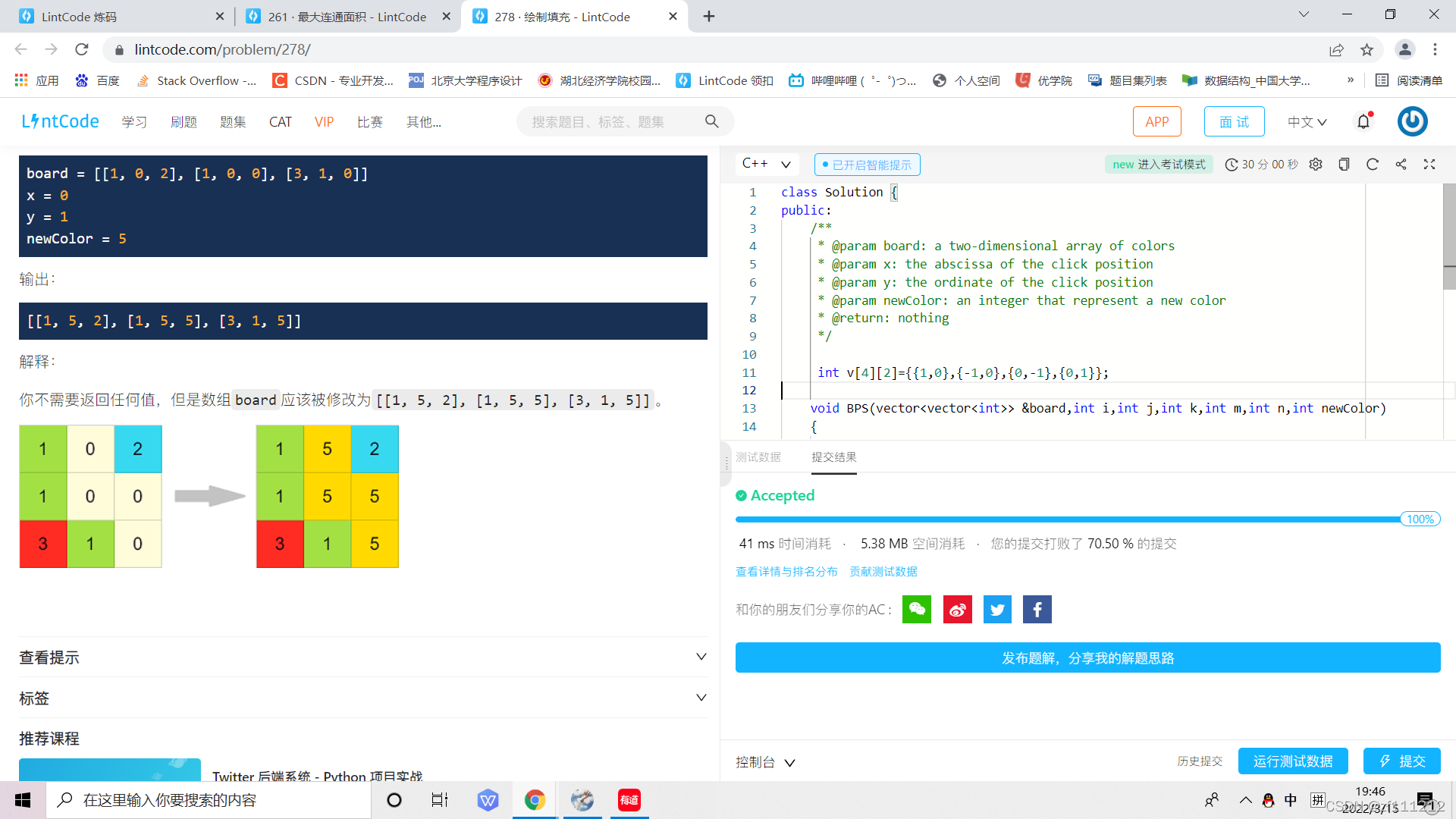Open the C++ language dropdown
1456x819 pixels.
pyautogui.click(x=766, y=164)
